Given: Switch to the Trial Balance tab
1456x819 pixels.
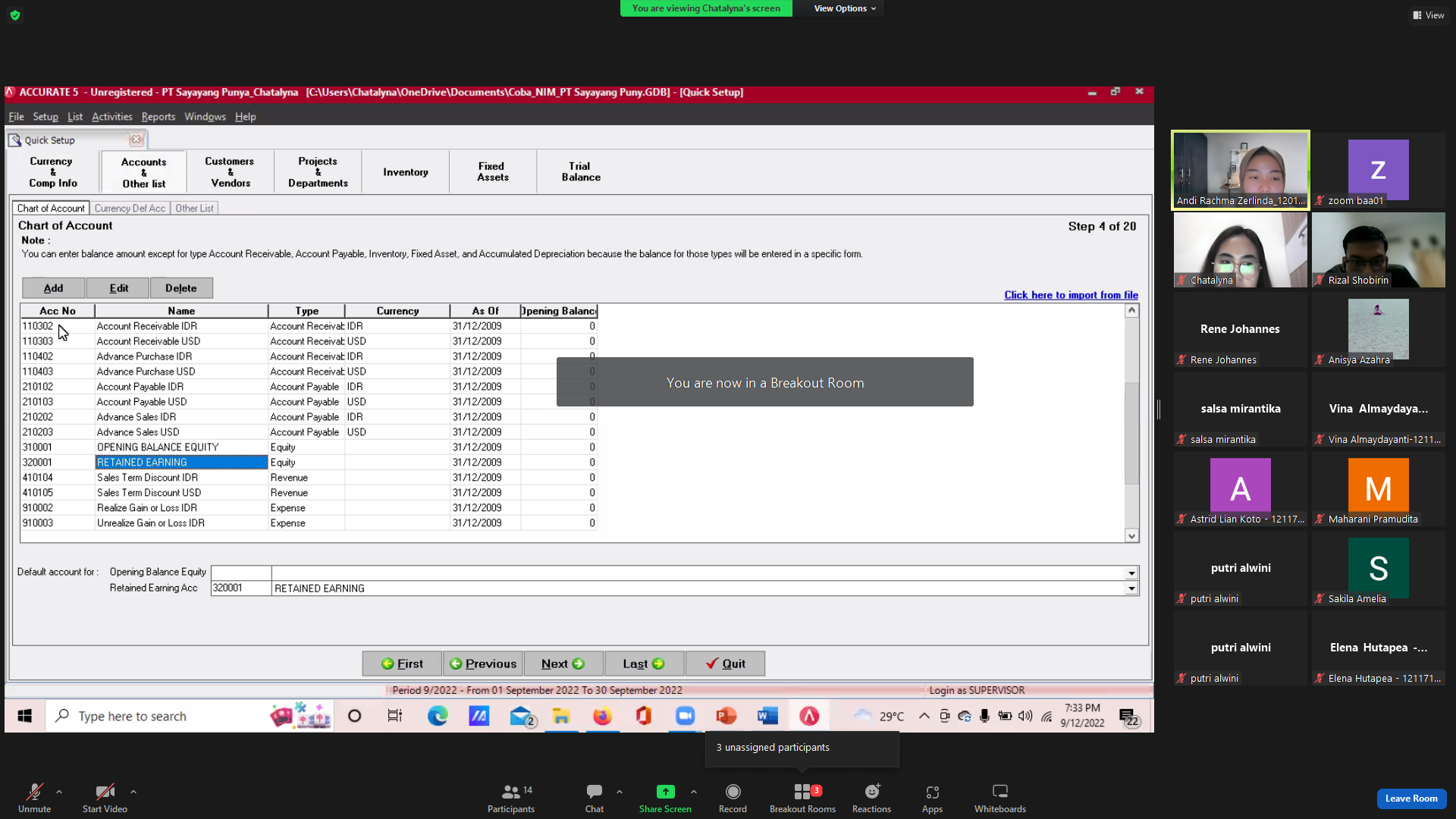Looking at the screenshot, I should 581,172.
